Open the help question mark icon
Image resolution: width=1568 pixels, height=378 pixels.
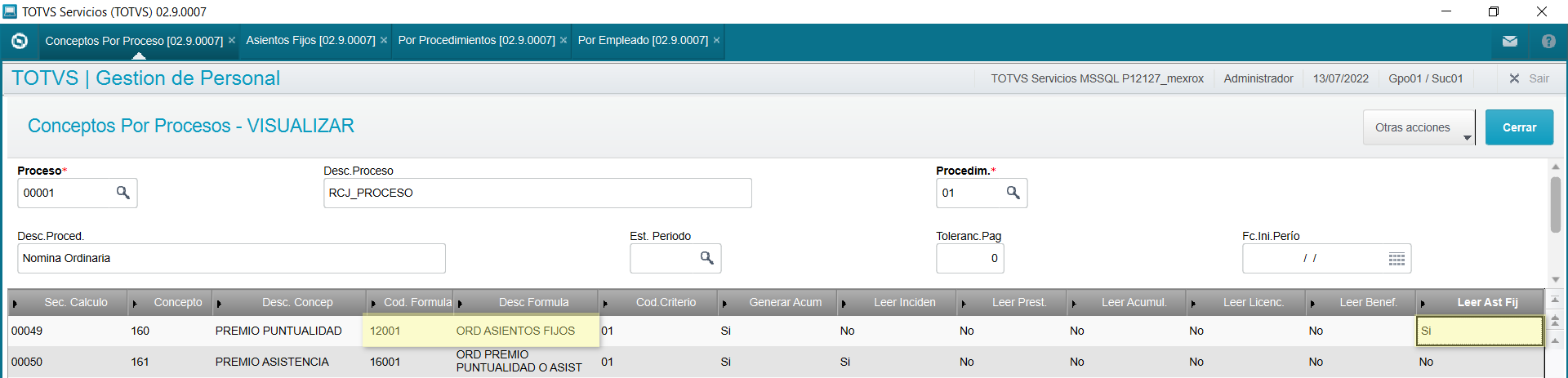click(x=1548, y=41)
